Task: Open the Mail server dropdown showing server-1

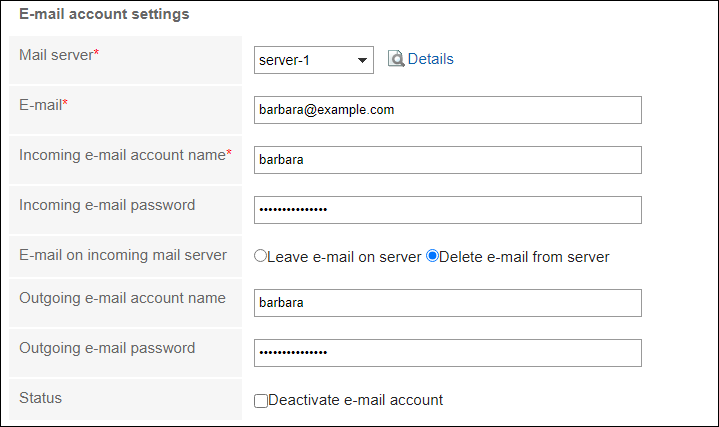Action: [314, 60]
